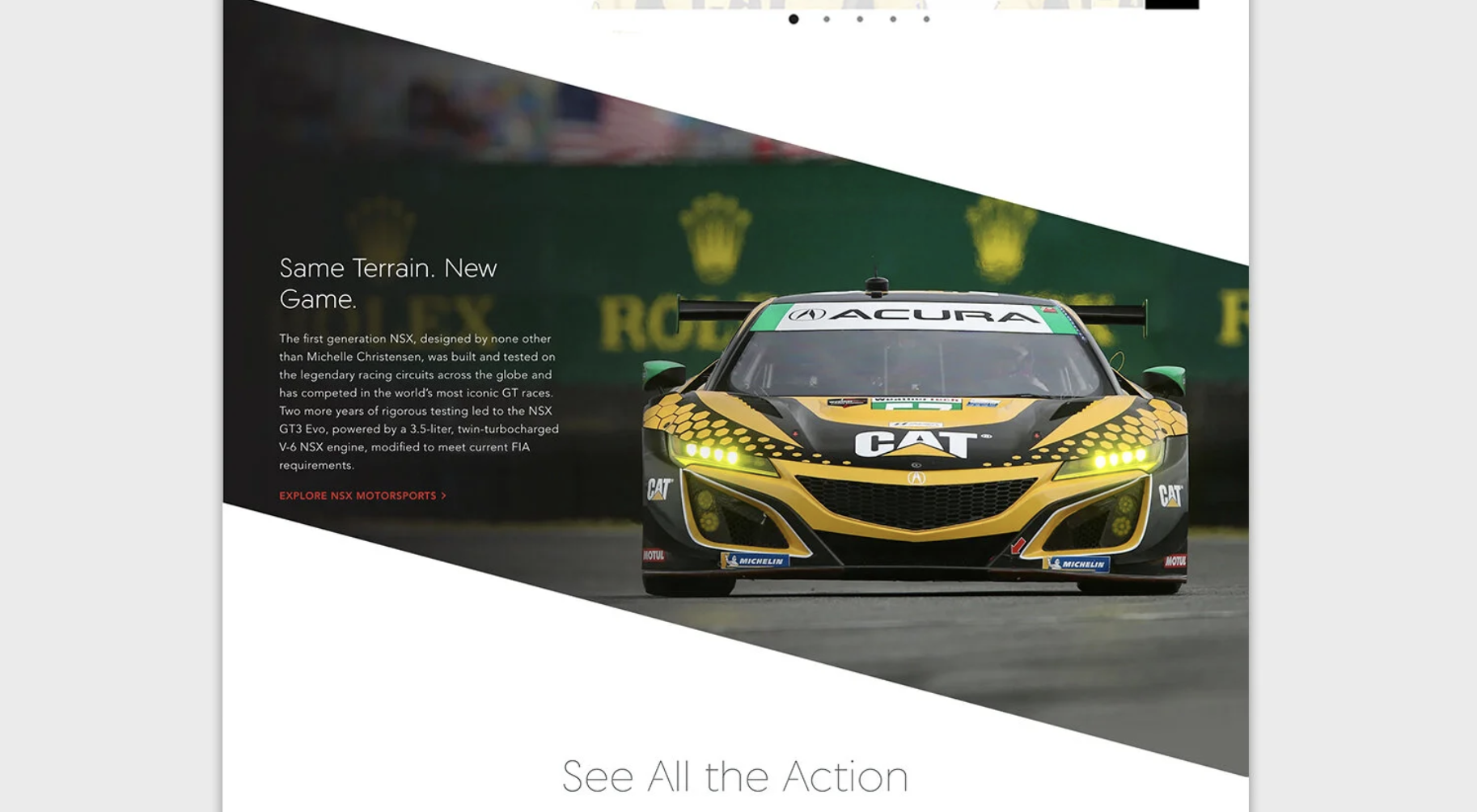This screenshot has height=812, width=1477.
Task: Jump to the third carousel slide dot
Action: pos(860,19)
